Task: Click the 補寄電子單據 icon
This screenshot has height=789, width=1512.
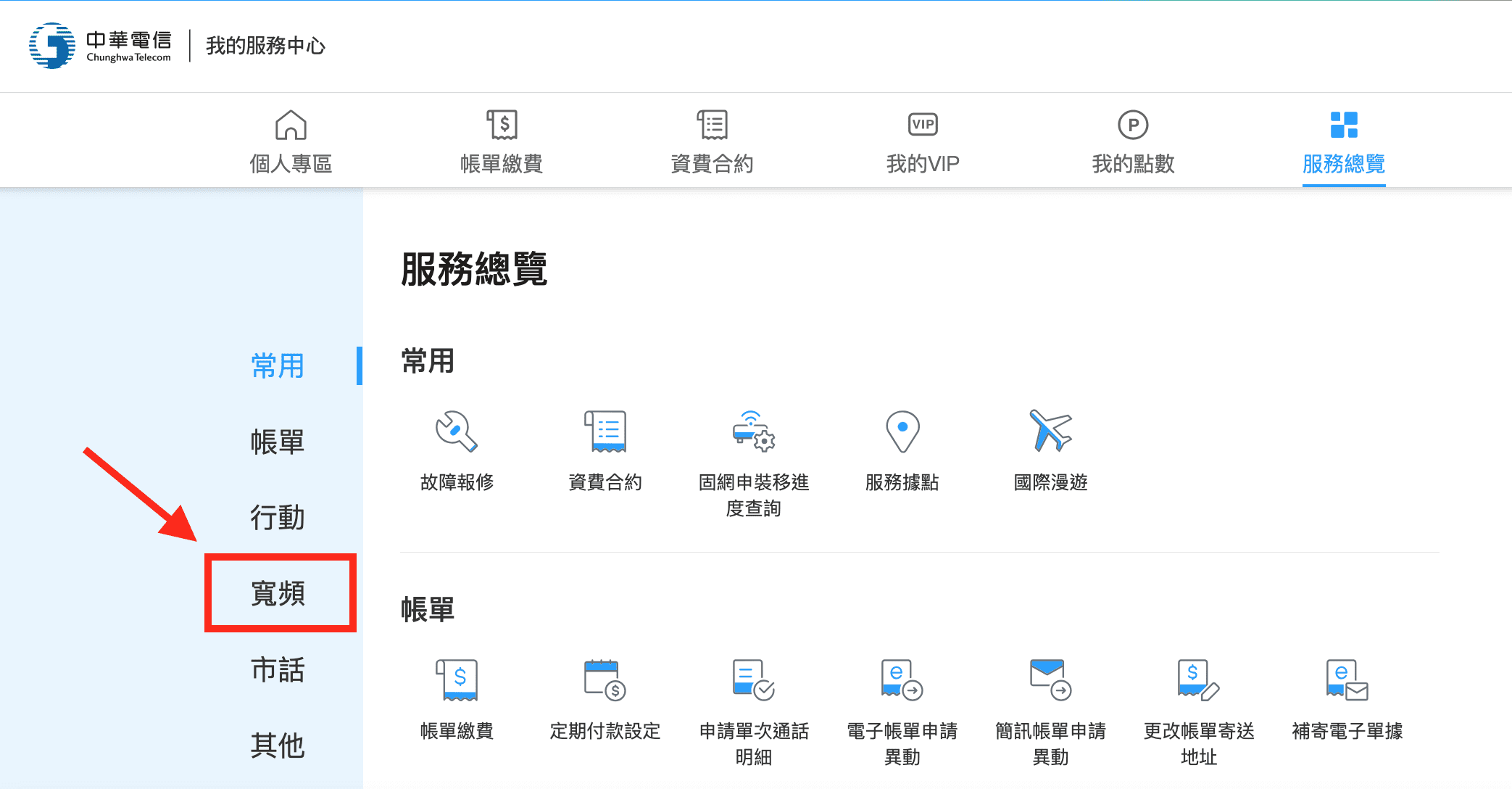Action: click(1347, 680)
